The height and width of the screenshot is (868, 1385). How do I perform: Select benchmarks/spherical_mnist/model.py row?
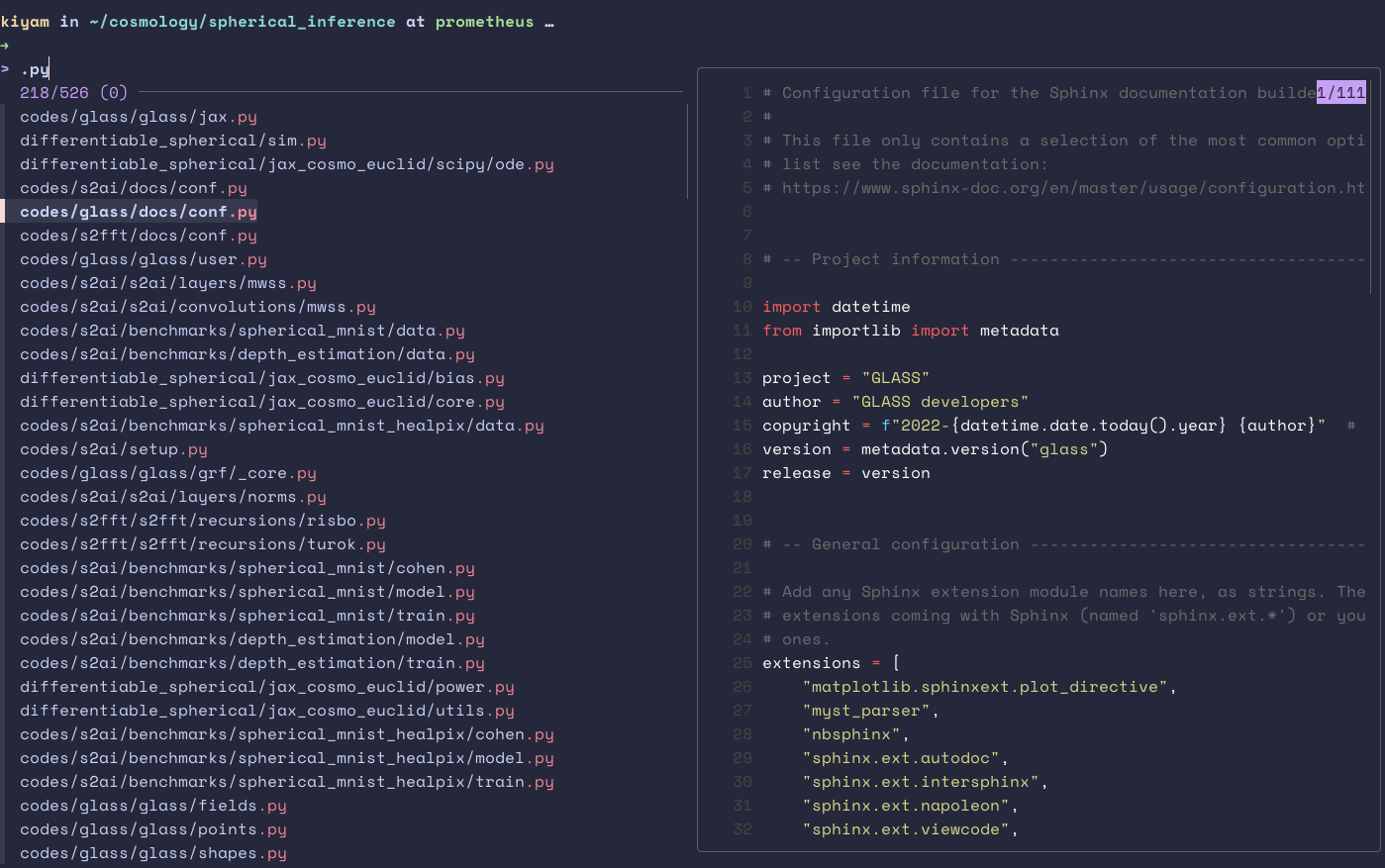[247, 592]
